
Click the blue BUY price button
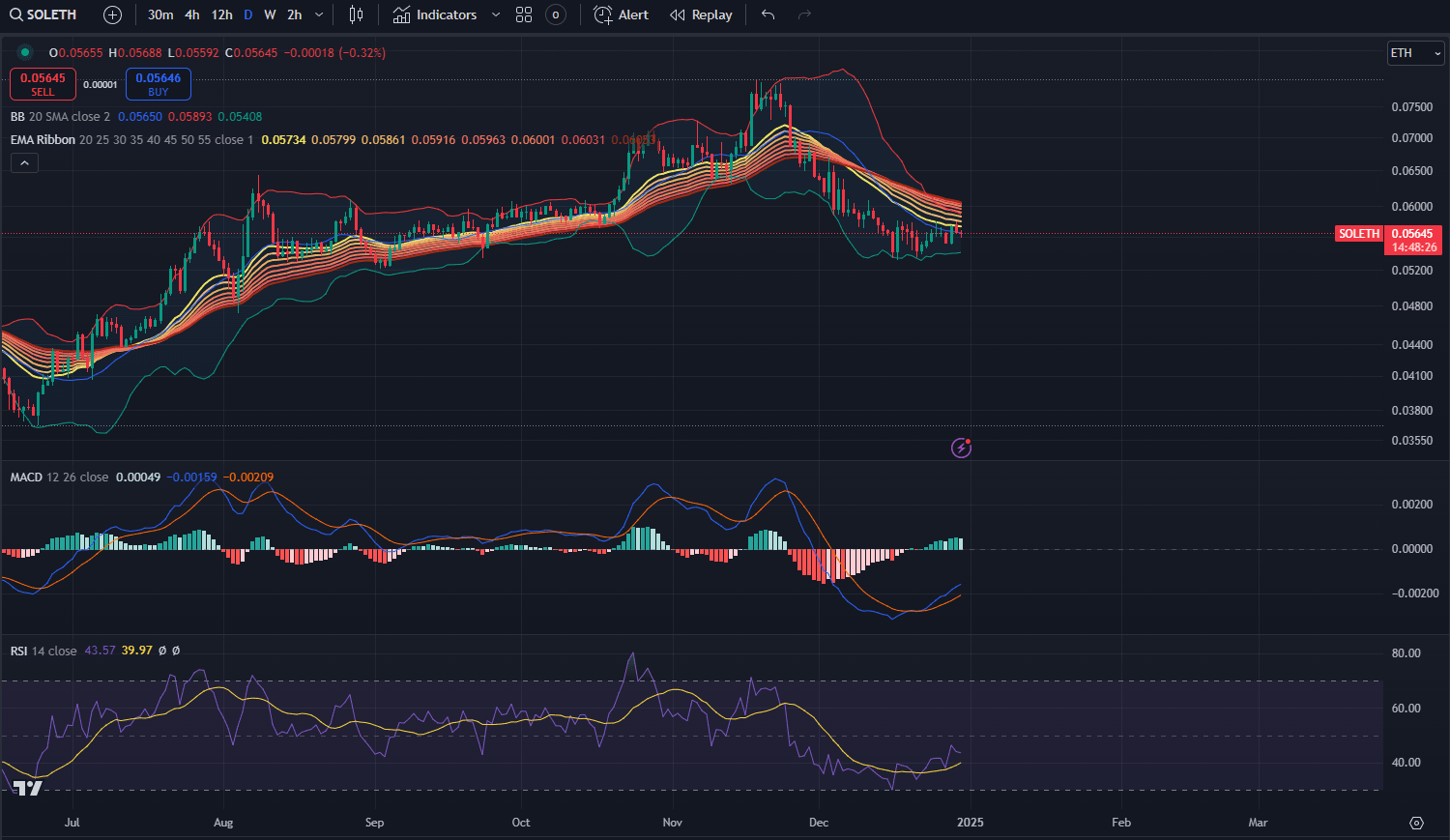(x=159, y=84)
